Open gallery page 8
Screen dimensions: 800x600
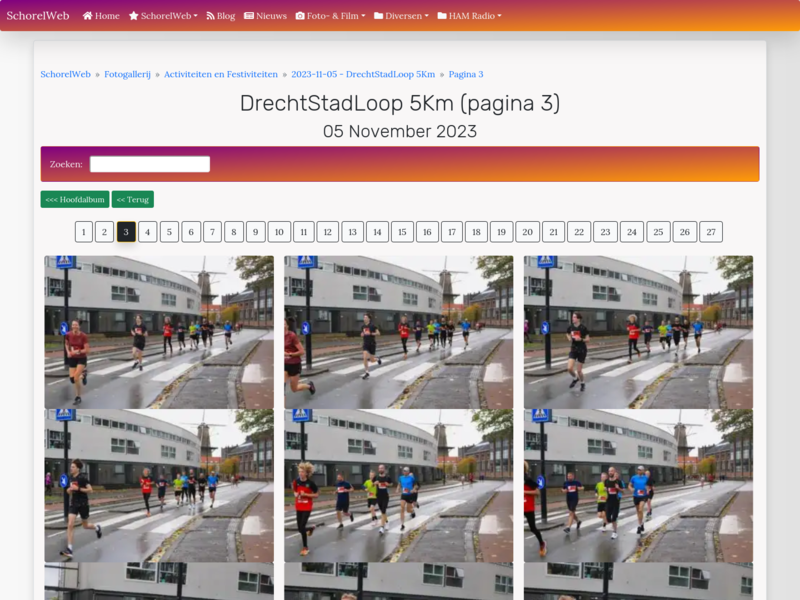pyautogui.click(x=234, y=232)
